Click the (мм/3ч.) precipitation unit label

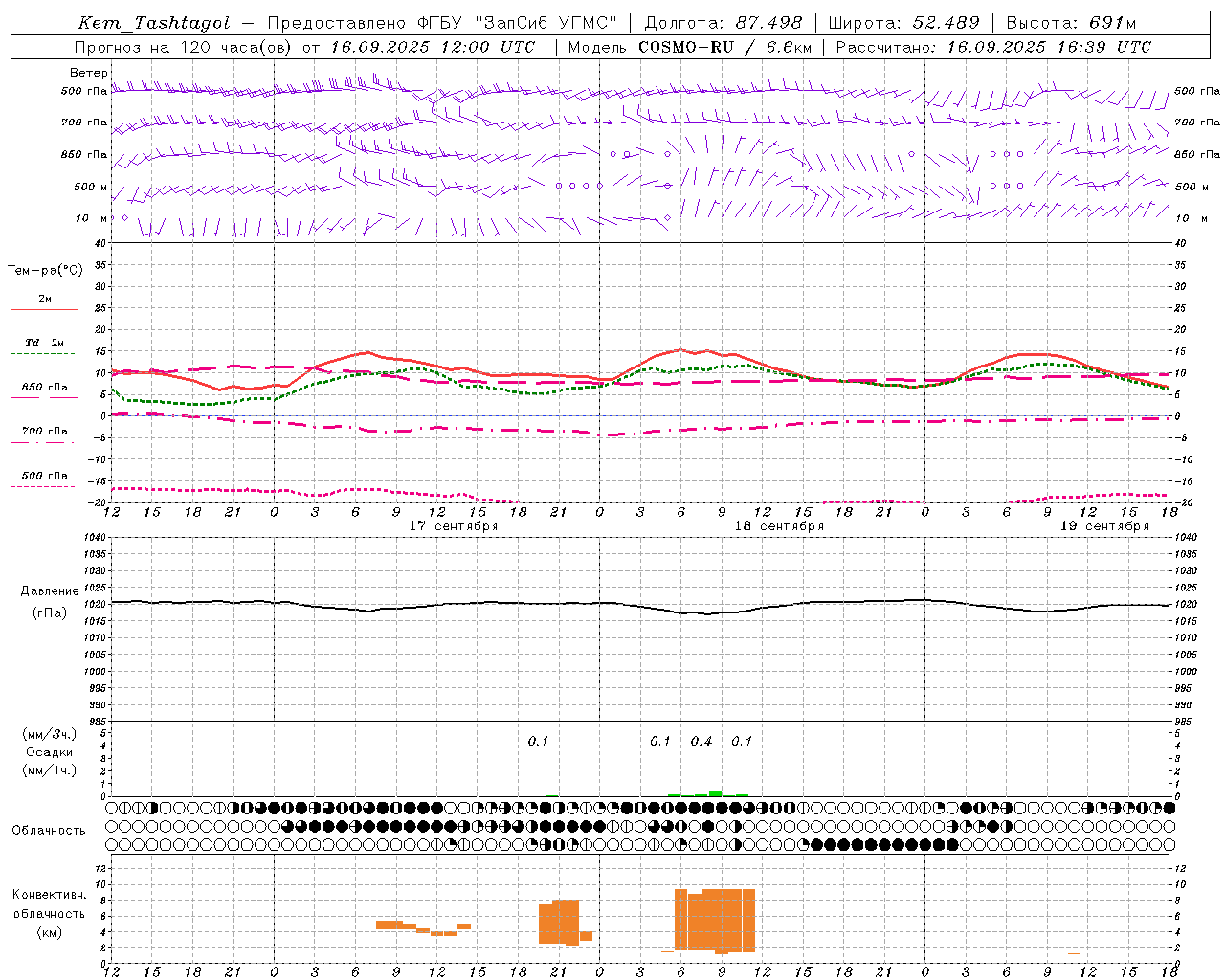(x=50, y=734)
